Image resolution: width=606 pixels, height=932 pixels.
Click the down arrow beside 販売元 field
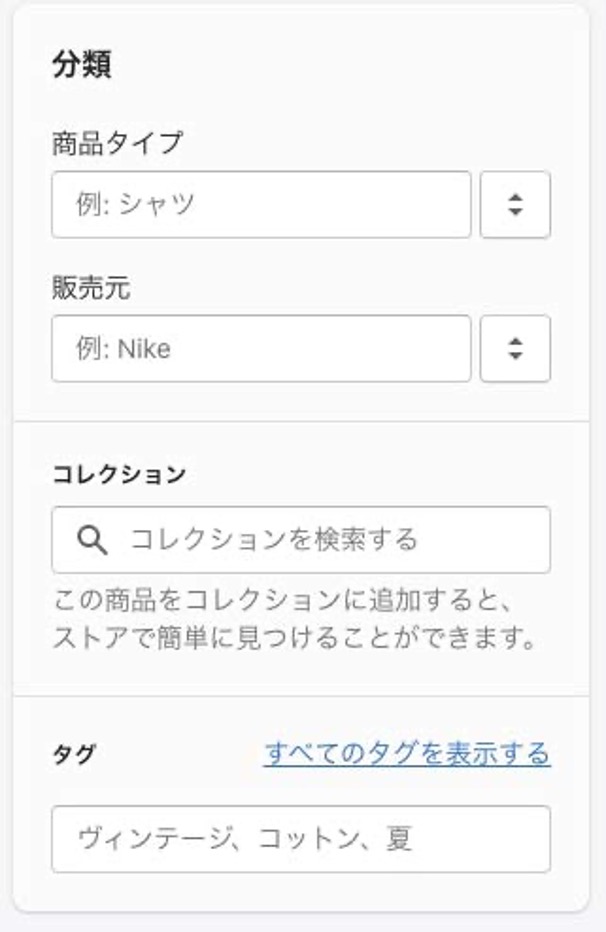point(515,356)
